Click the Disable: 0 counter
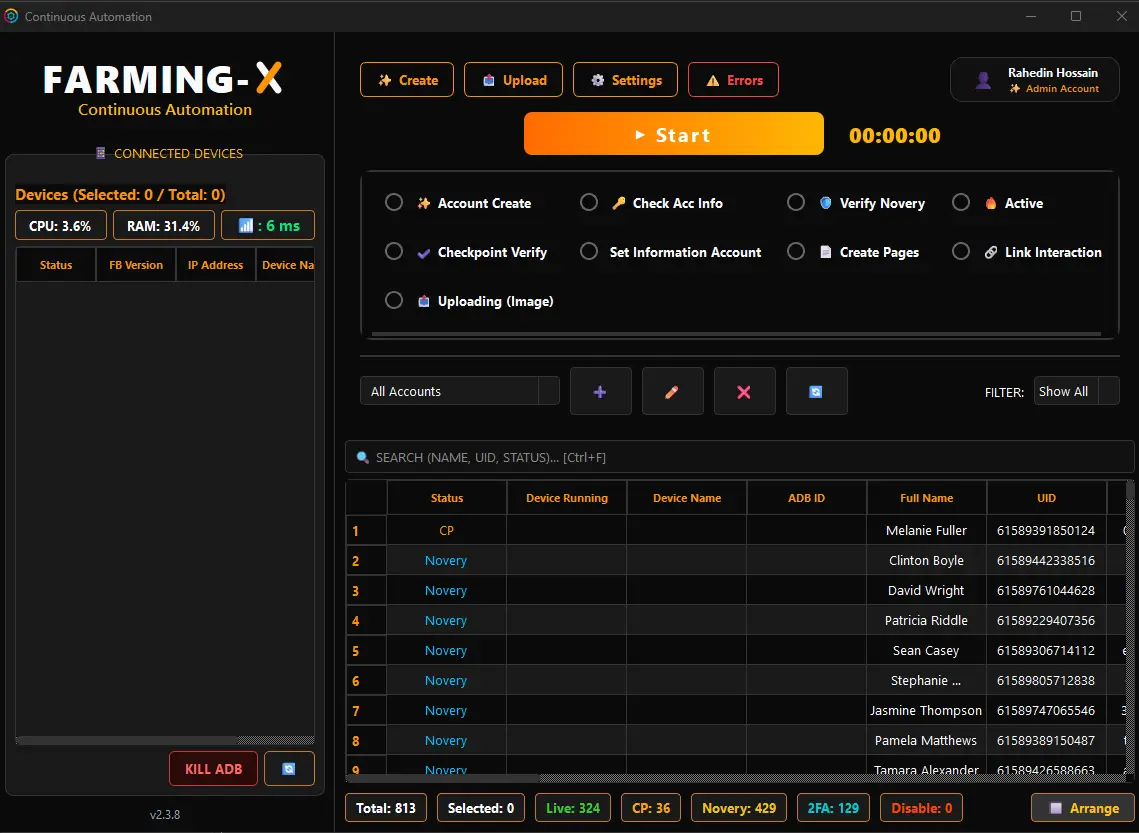Screen dimensions: 1139x833 tap(921, 808)
